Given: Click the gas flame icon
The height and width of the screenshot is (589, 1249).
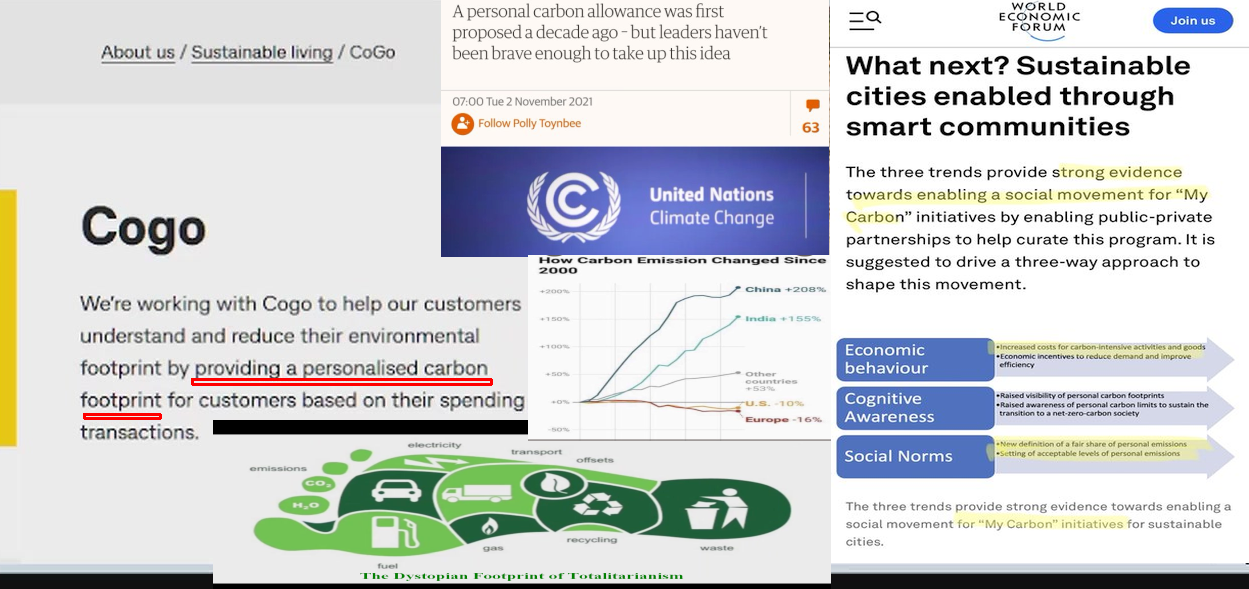Looking at the screenshot, I should point(489,525).
